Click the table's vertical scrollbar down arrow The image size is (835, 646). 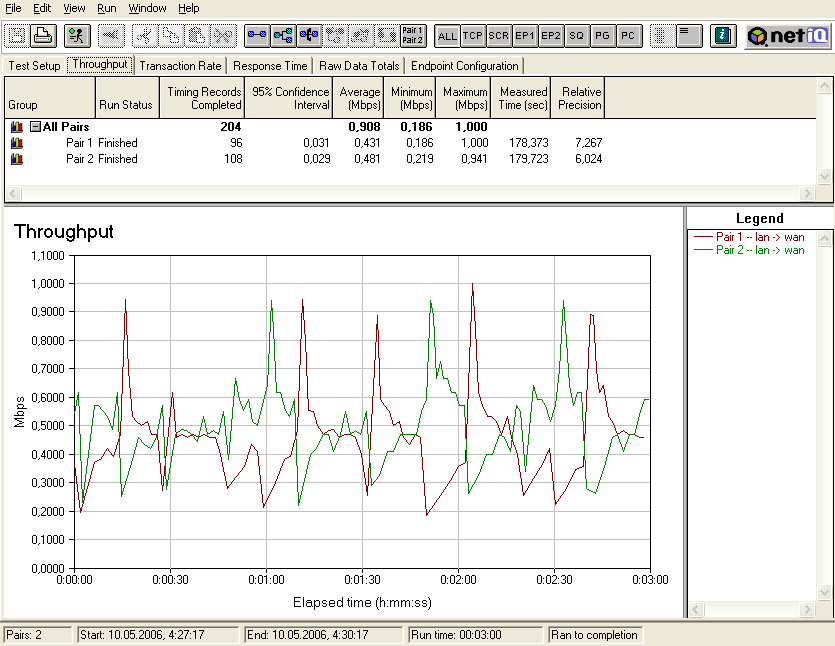coord(825,176)
